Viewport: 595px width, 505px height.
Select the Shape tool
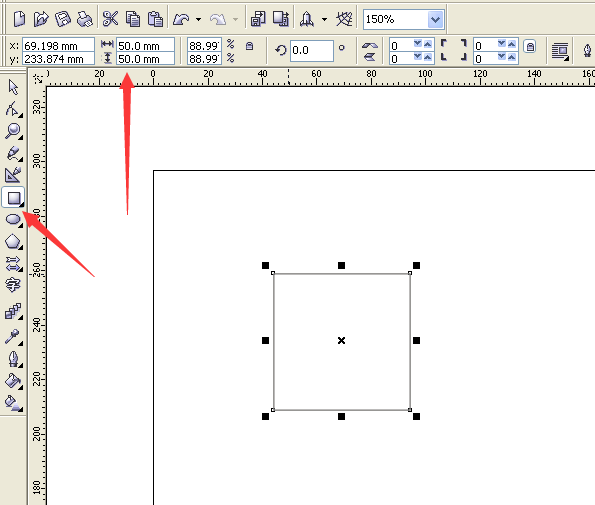pos(13,109)
